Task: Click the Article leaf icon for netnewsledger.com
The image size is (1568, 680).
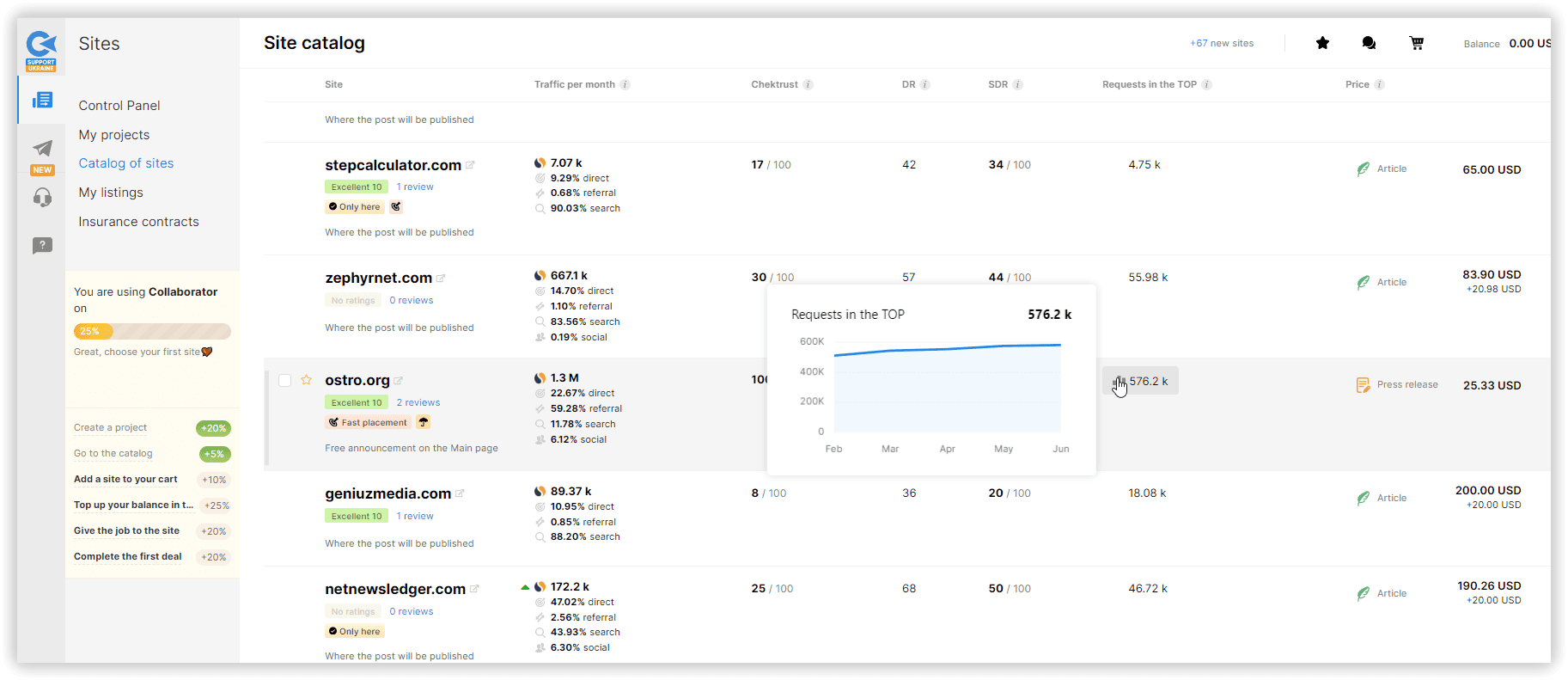Action: (1364, 593)
